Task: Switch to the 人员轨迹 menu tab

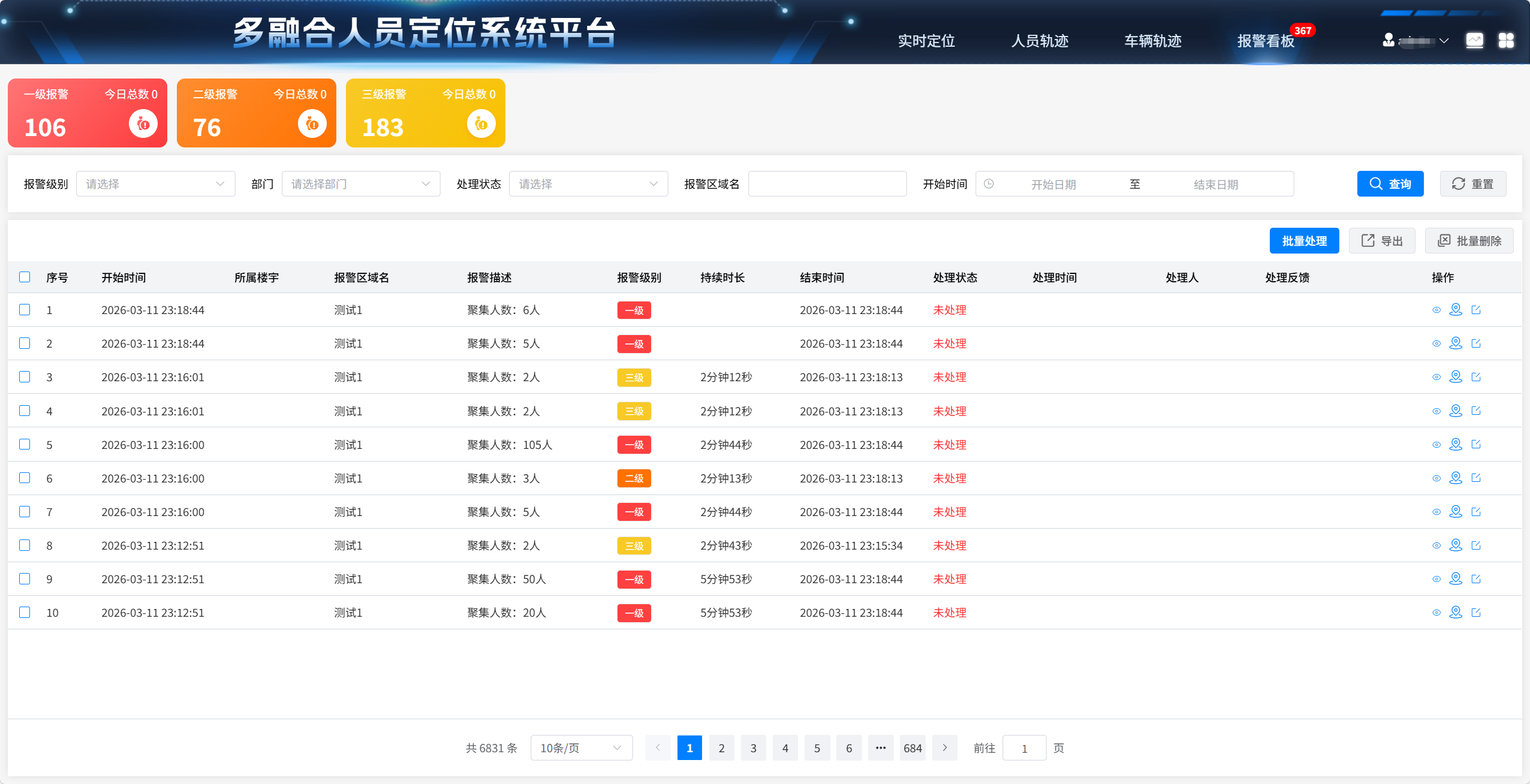Action: pos(1040,41)
